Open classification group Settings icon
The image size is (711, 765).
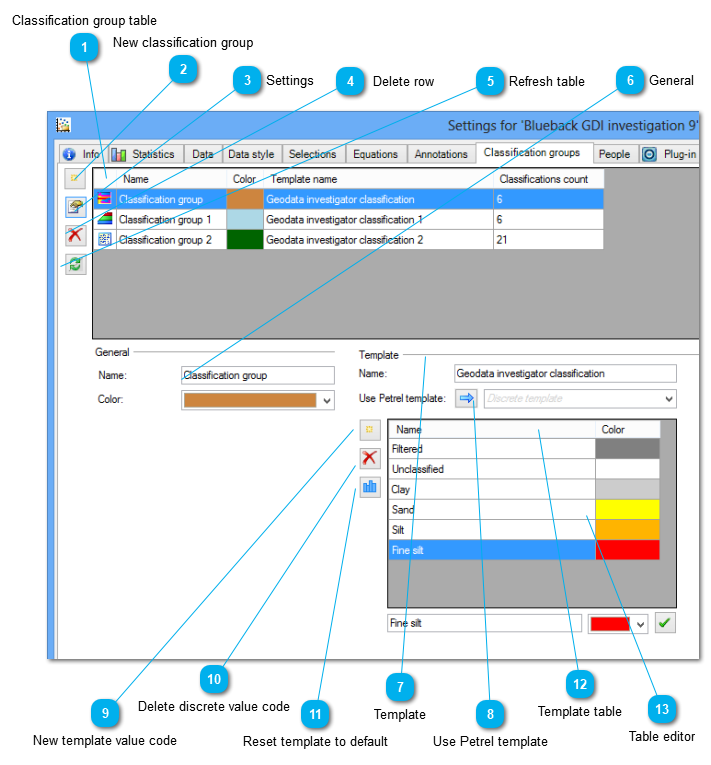pyautogui.click(x=75, y=207)
